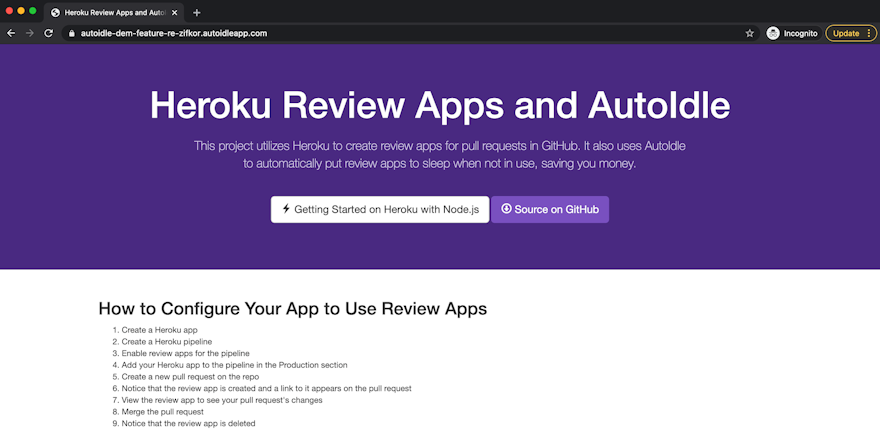Image resolution: width=880 pixels, height=442 pixels.
Task: Bookmark page with the star icon
Action: (749, 34)
